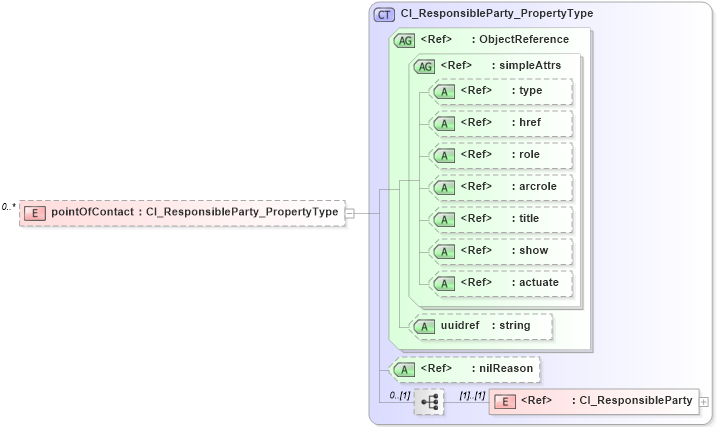
Task: Click the 0..[1] cardinality label
Action: point(400,395)
